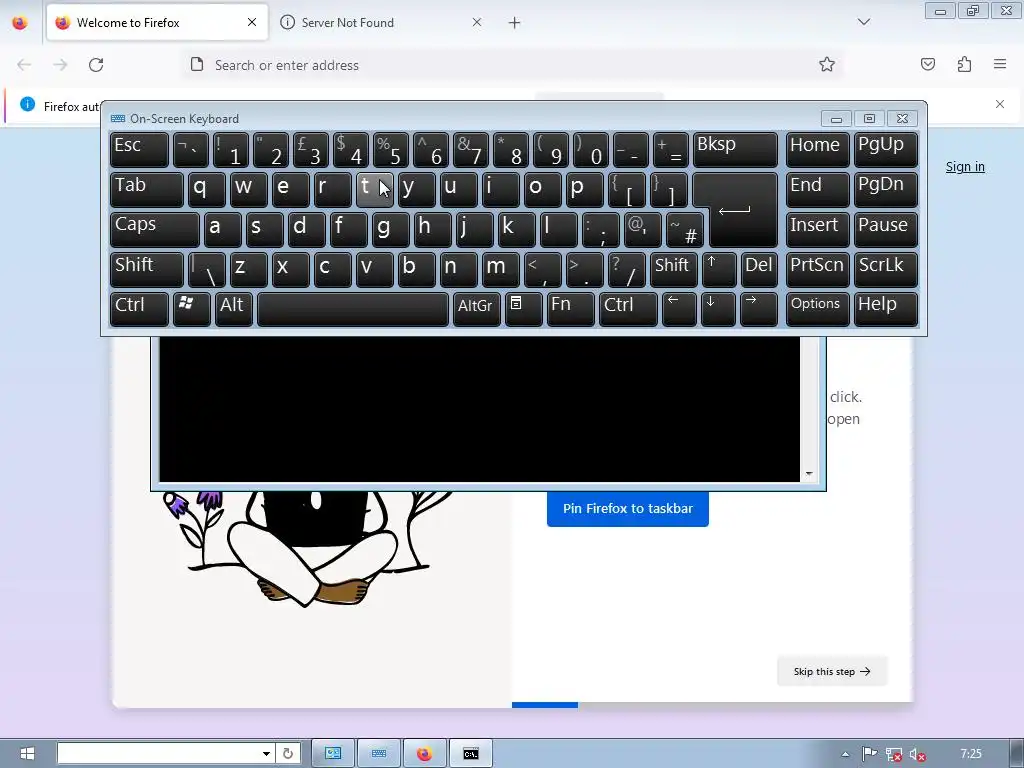Toggle the left Ctrl key
Screen dimensions: 1024x768
(x=139, y=309)
